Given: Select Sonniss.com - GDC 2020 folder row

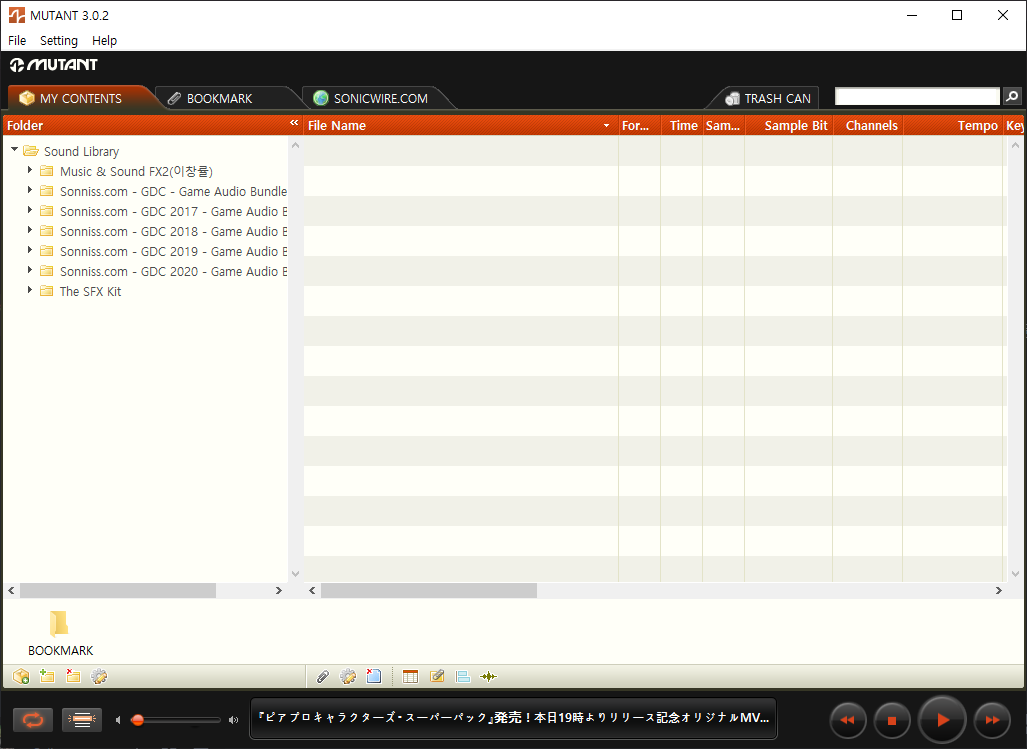Looking at the screenshot, I should [173, 271].
